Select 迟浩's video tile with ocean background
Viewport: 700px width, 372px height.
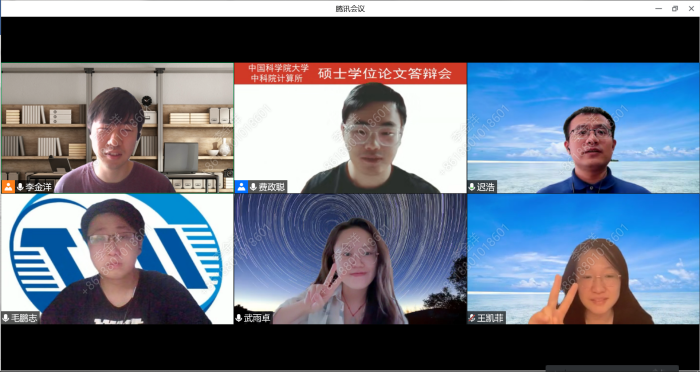(x=583, y=128)
